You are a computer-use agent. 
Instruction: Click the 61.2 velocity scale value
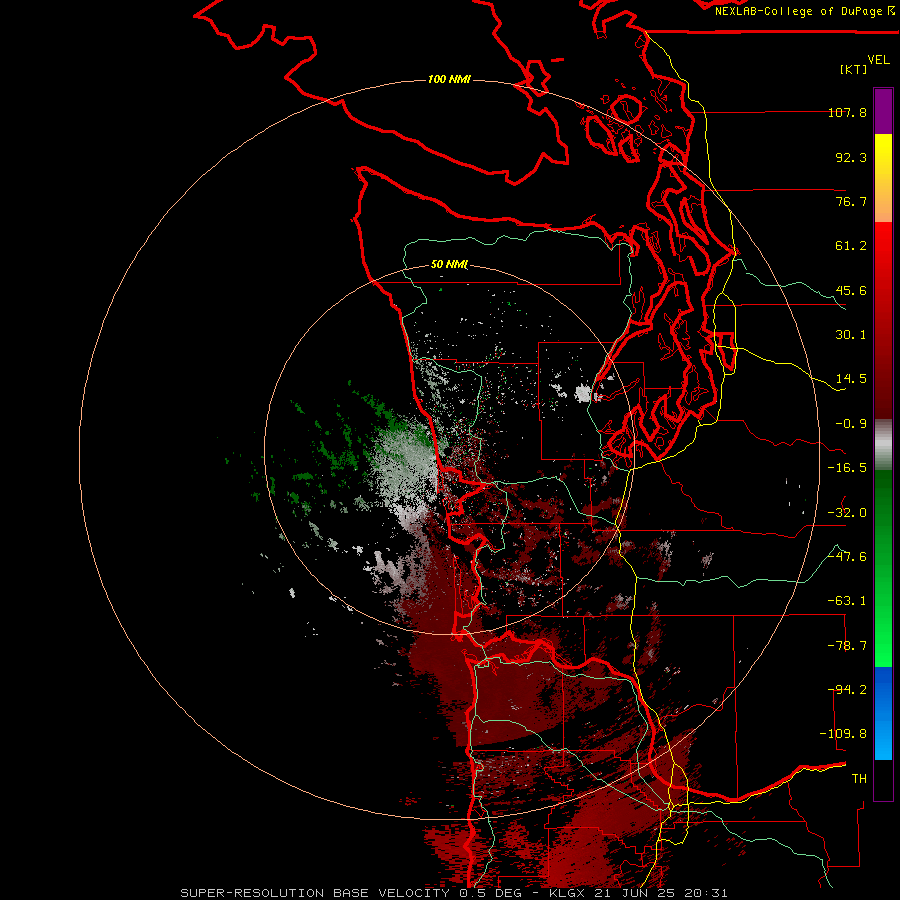851,246
